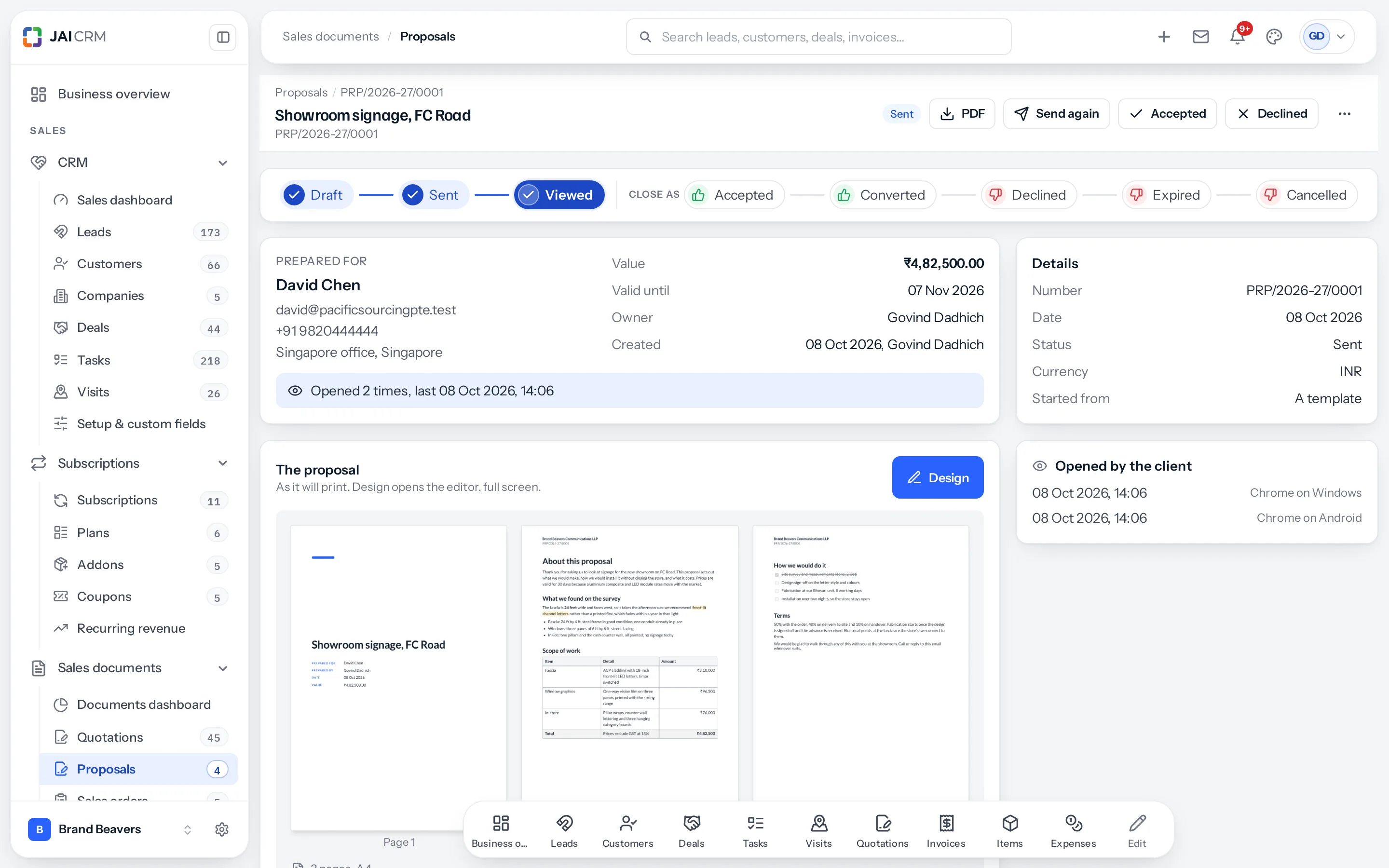Click the Design button
Image resolution: width=1389 pixels, height=868 pixels.
pos(937,477)
